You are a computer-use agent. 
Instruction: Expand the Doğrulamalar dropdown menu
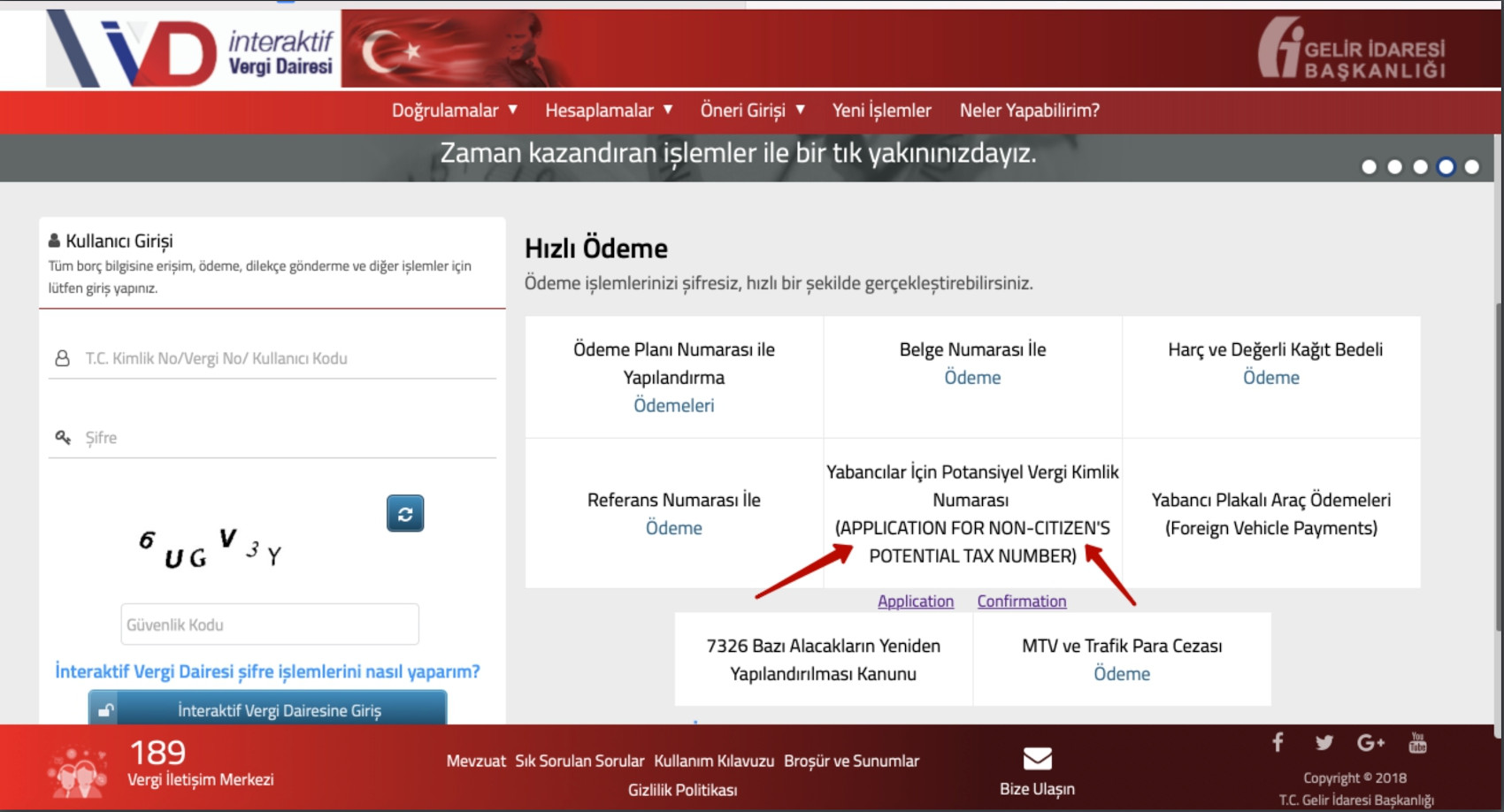454,111
